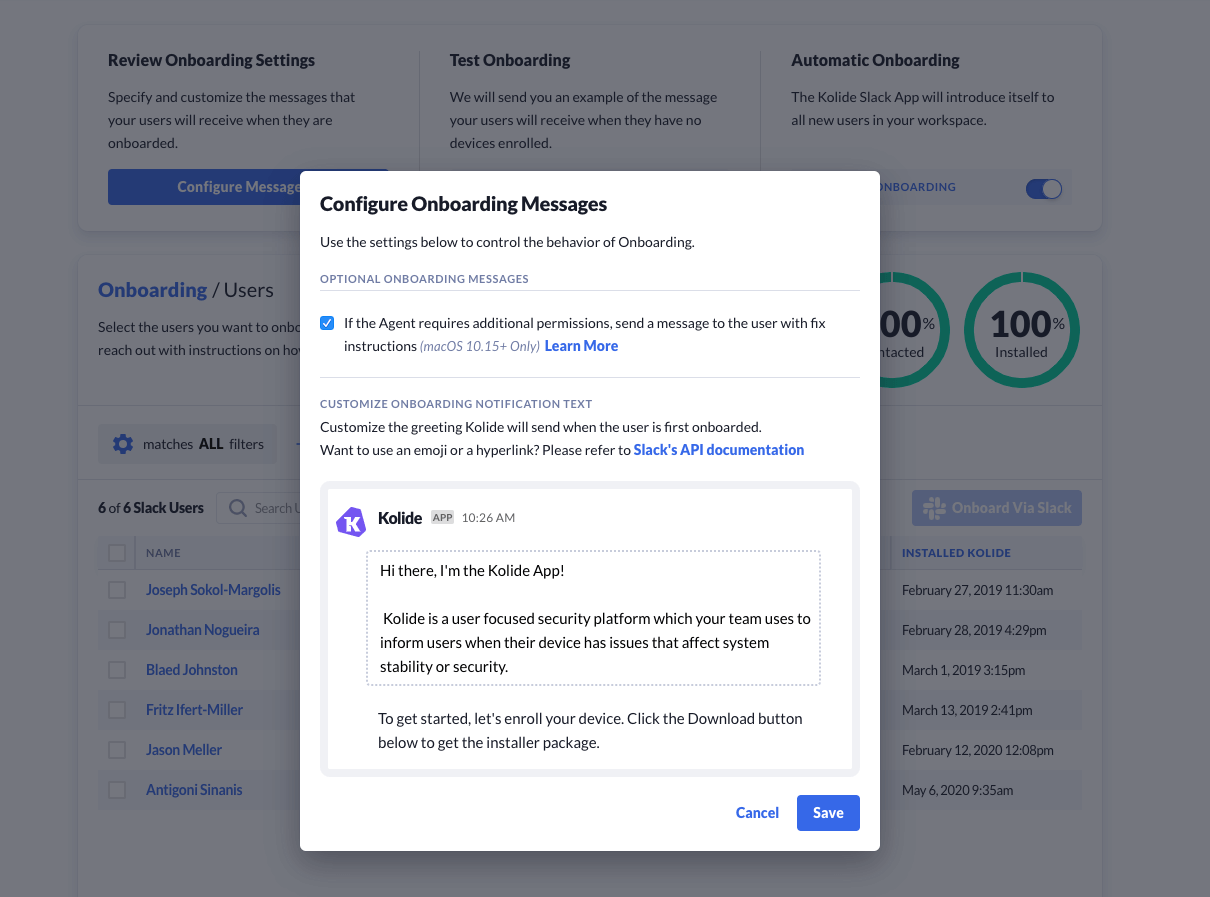Click the search magnifier icon

pyautogui.click(x=238, y=508)
